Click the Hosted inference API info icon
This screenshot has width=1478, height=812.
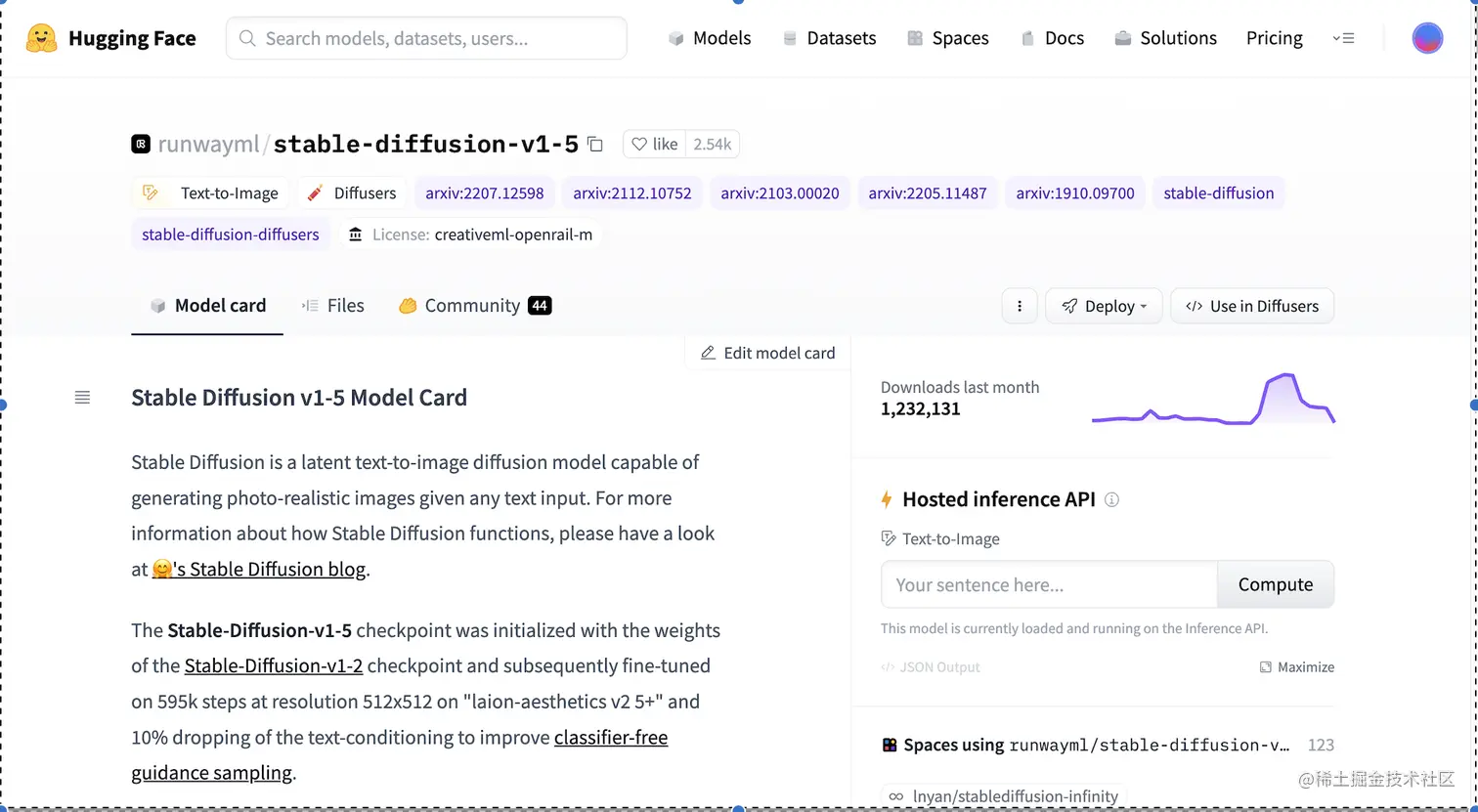pos(1111,499)
